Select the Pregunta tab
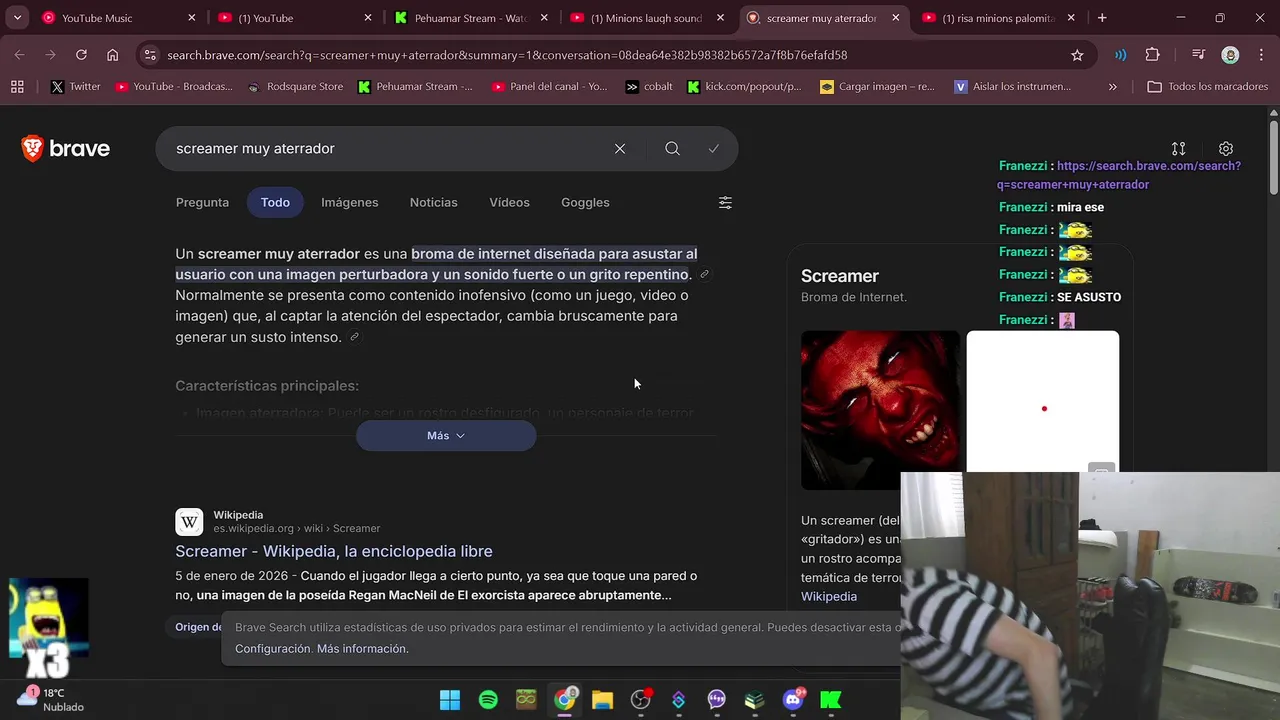 click(202, 202)
